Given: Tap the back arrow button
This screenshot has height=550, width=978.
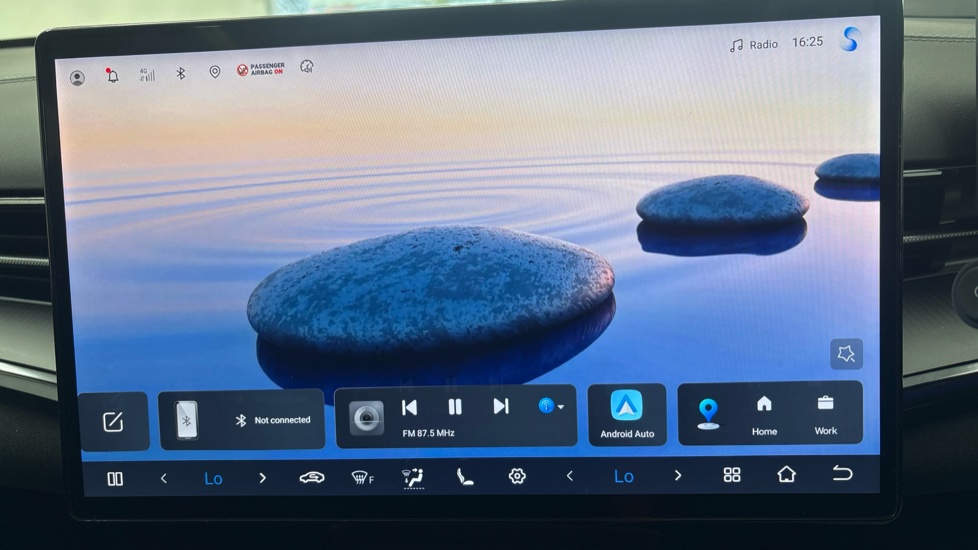Looking at the screenshot, I should (842, 473).
